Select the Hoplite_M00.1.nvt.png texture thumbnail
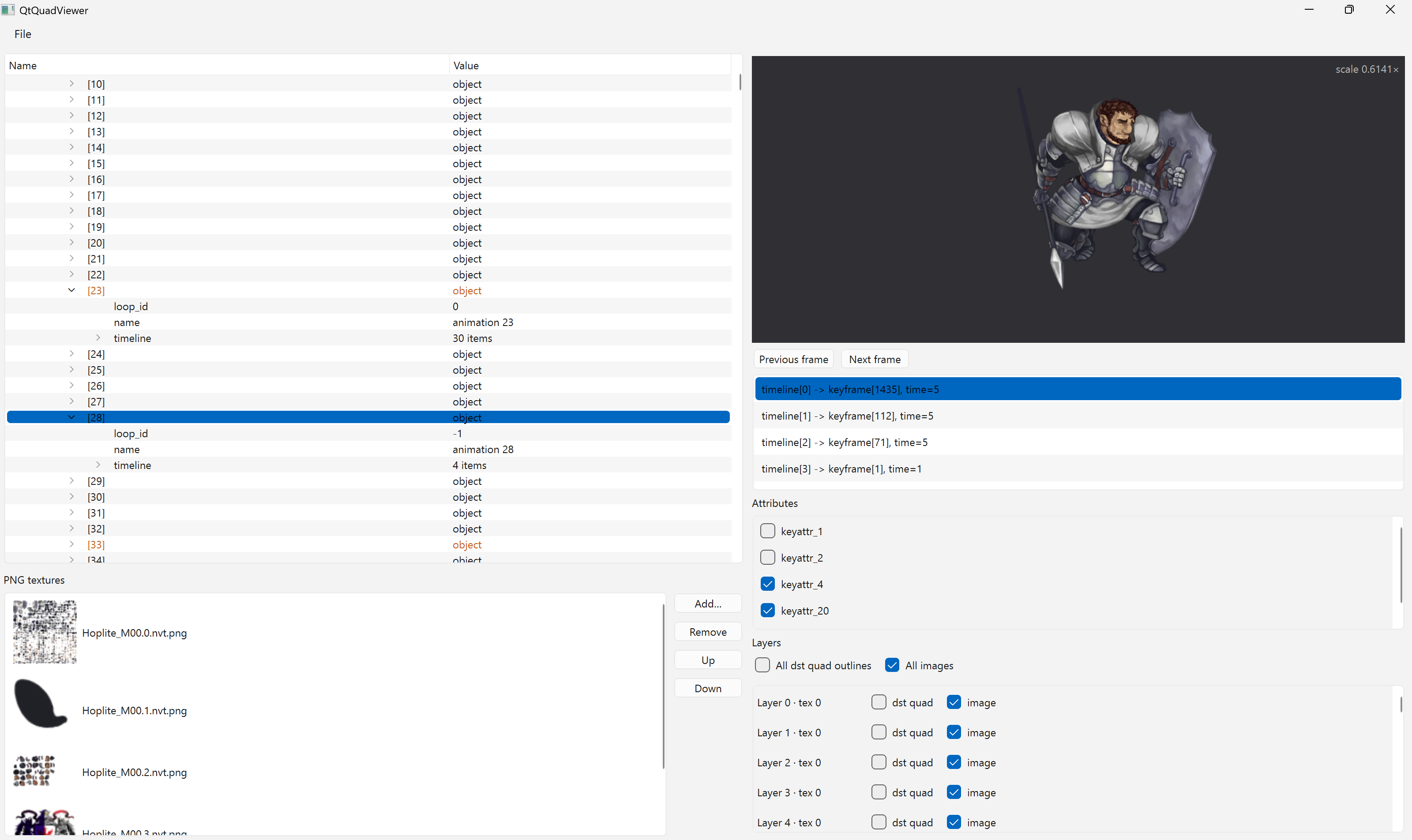The image size is (1412, 840). [41, 704]
